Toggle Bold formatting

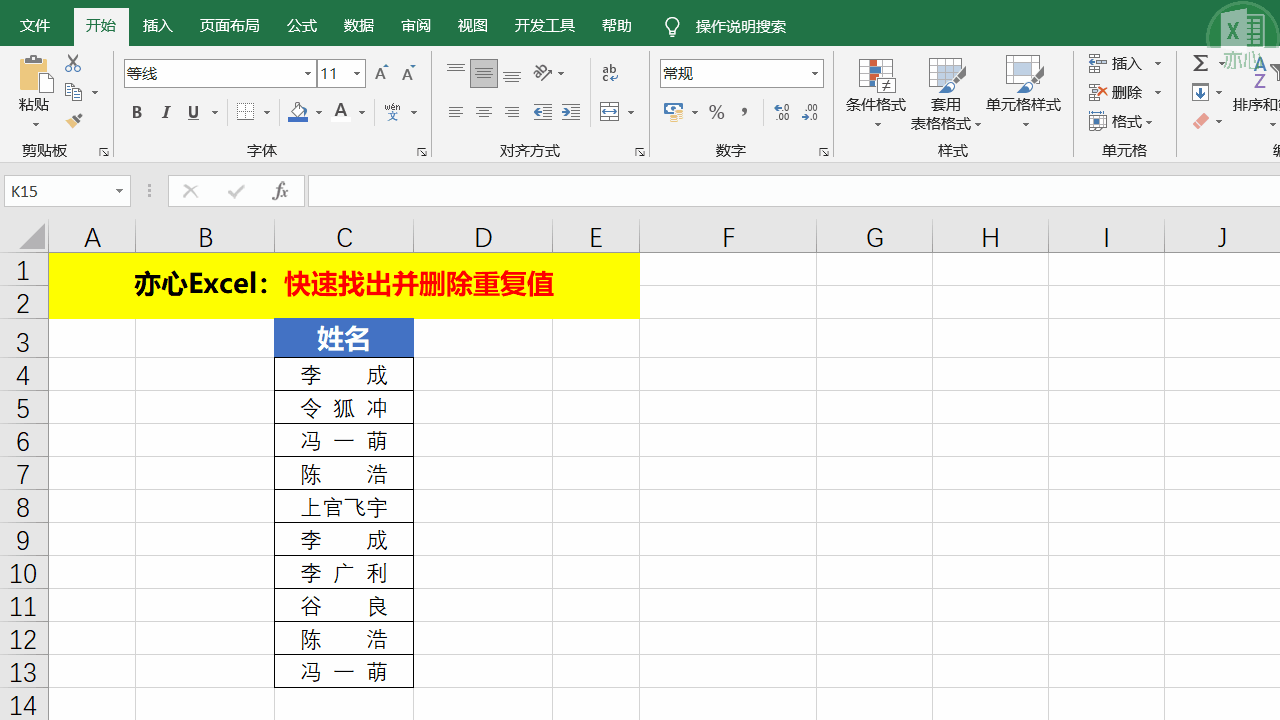[x=137, y=112]
